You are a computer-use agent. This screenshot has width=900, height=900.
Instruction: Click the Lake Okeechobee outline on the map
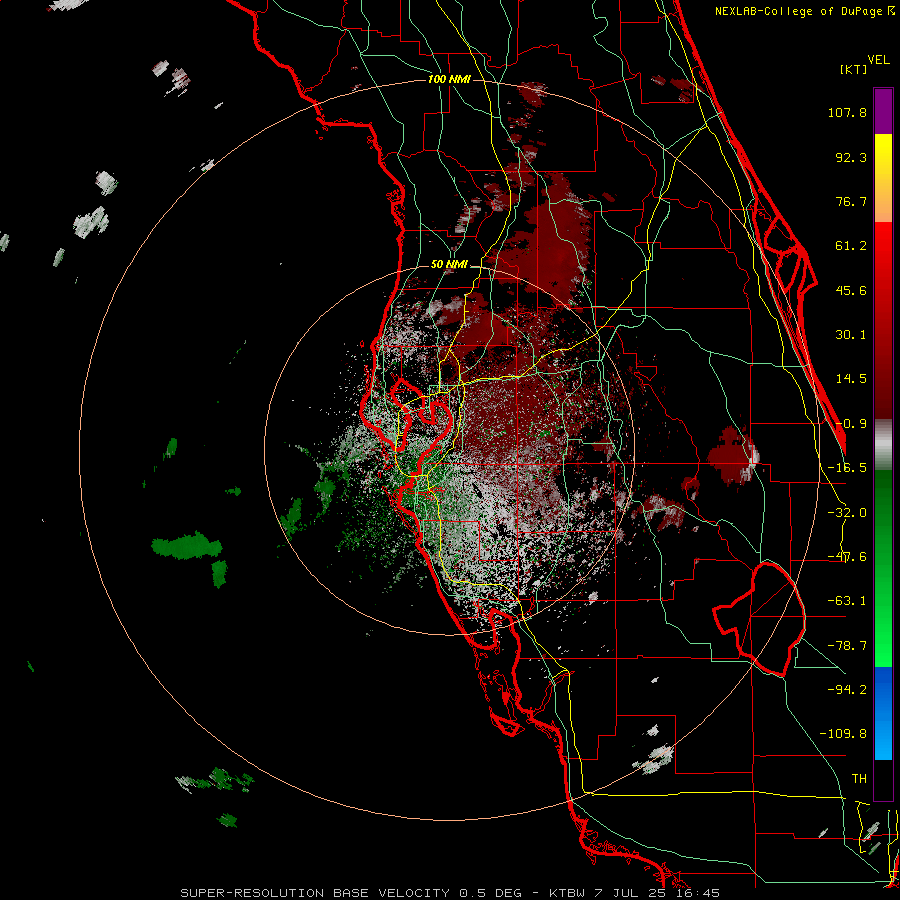pos(759,619)
